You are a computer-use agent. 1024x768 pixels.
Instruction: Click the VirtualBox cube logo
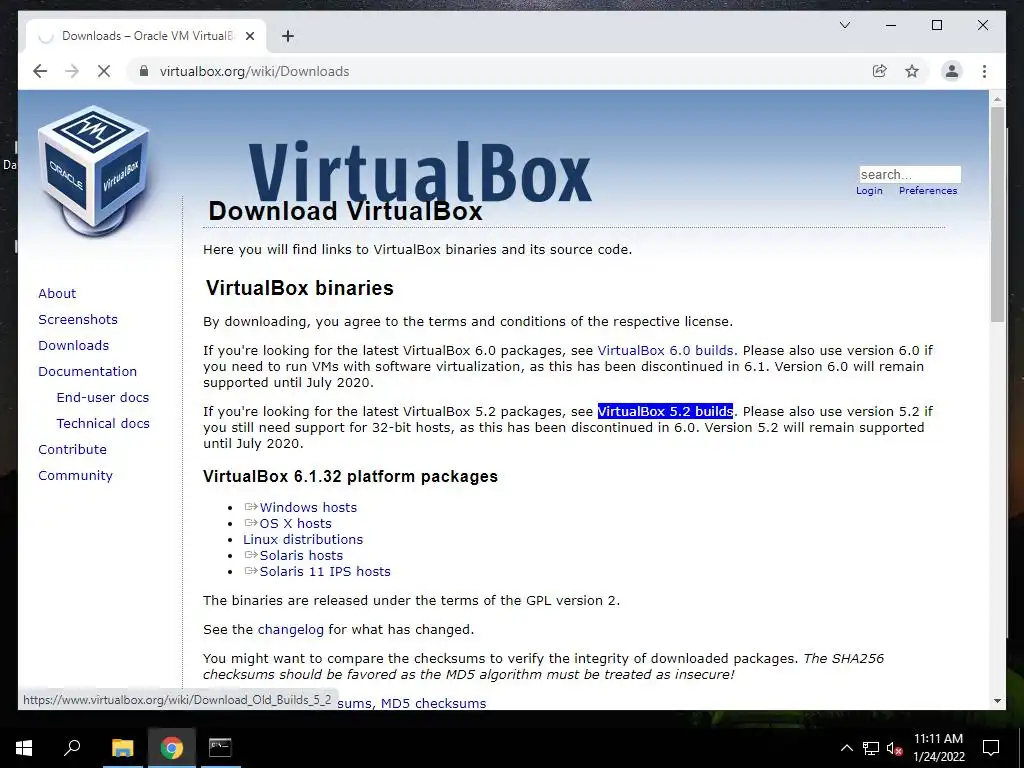tap(93, 170)
